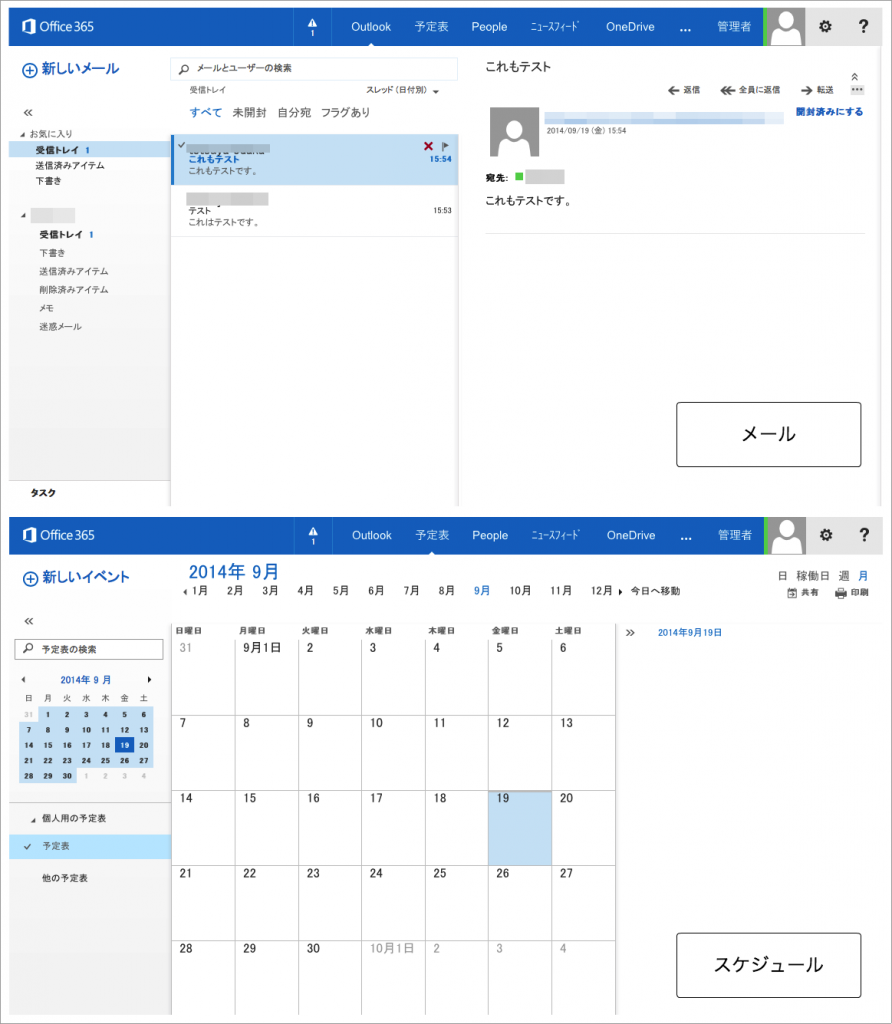Click 今日へ移動 link
892x1024 pixels.
tap(655, 591)
